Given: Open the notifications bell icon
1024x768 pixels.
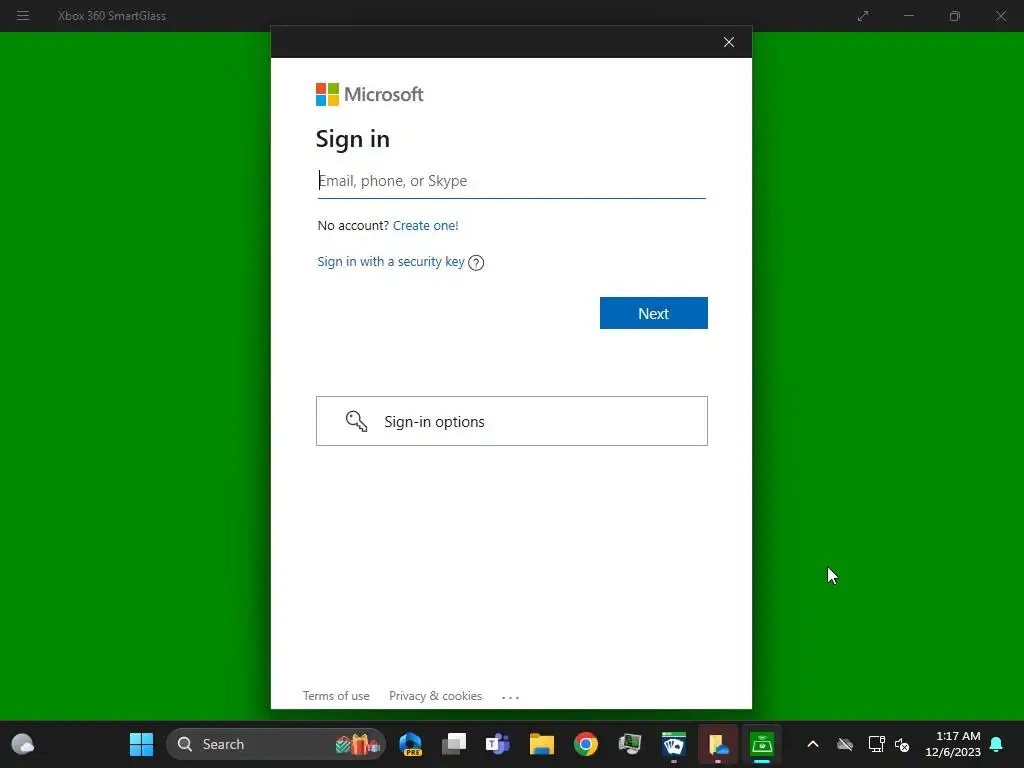Looking at the screenshot, I should coord(997,744).
